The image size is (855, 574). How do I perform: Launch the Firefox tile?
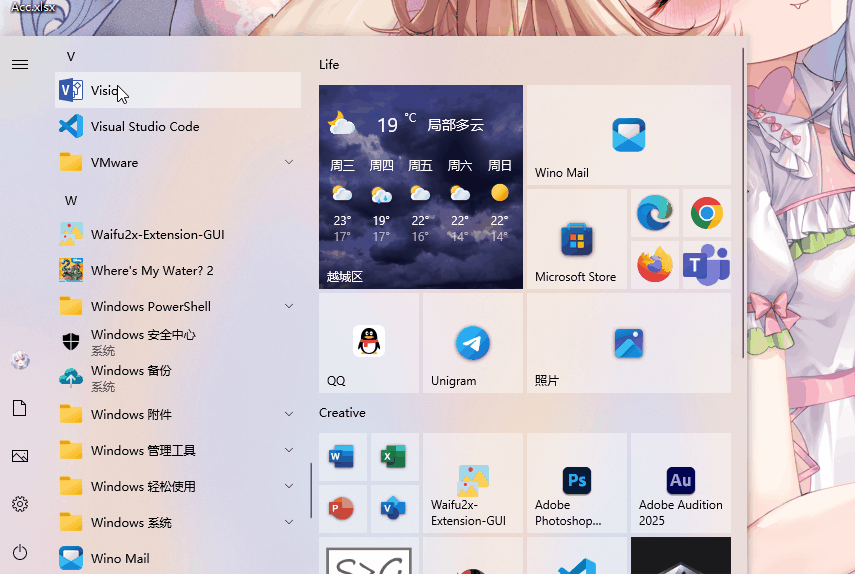tap(654, 265)
